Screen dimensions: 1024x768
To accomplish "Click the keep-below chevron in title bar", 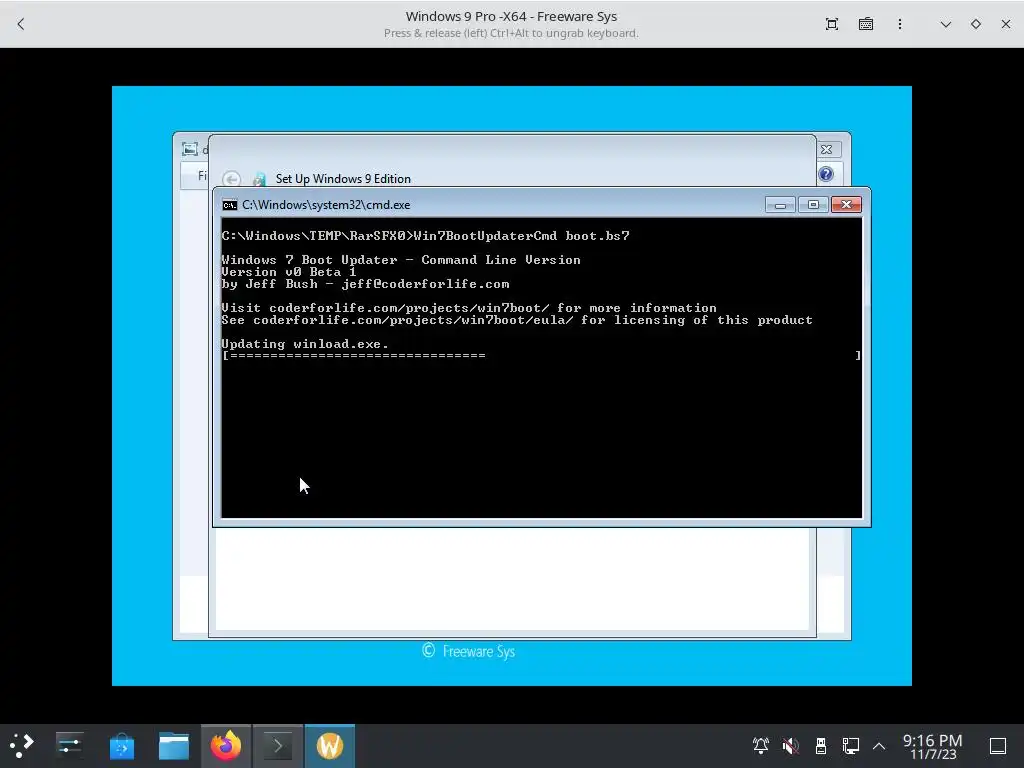I will pos(946,24).
